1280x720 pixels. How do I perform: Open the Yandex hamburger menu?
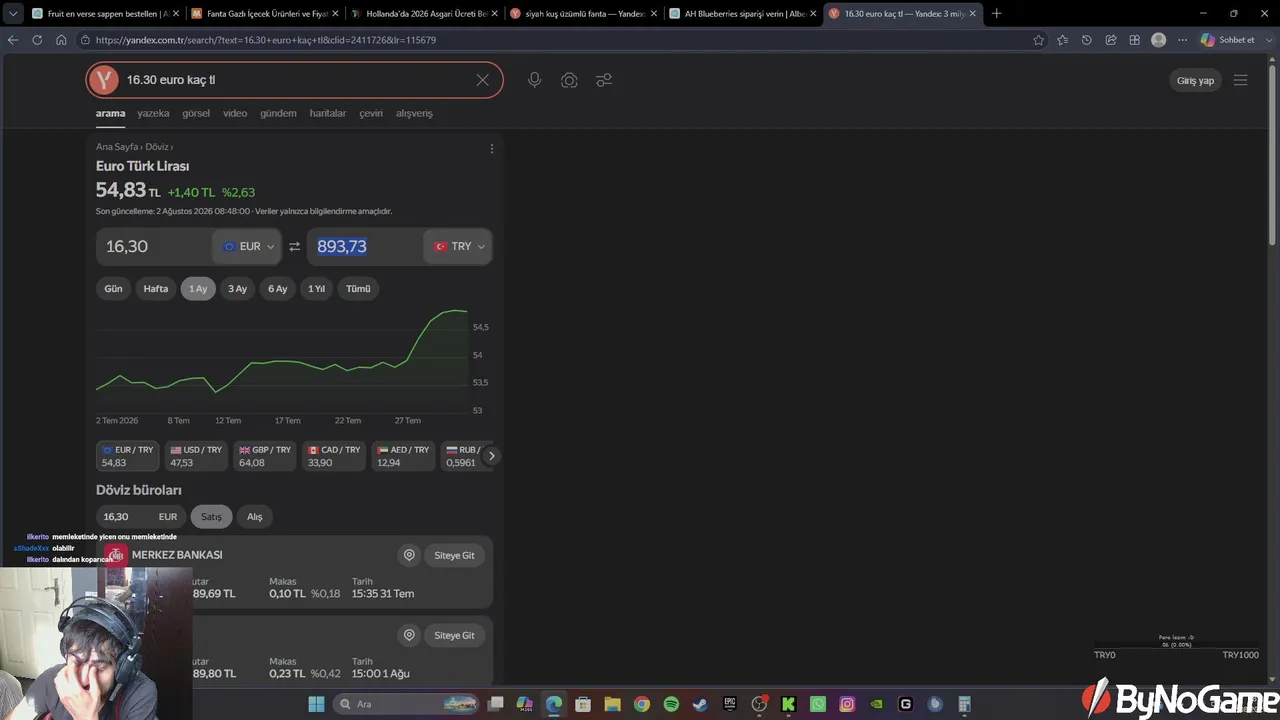[1240, 80]
